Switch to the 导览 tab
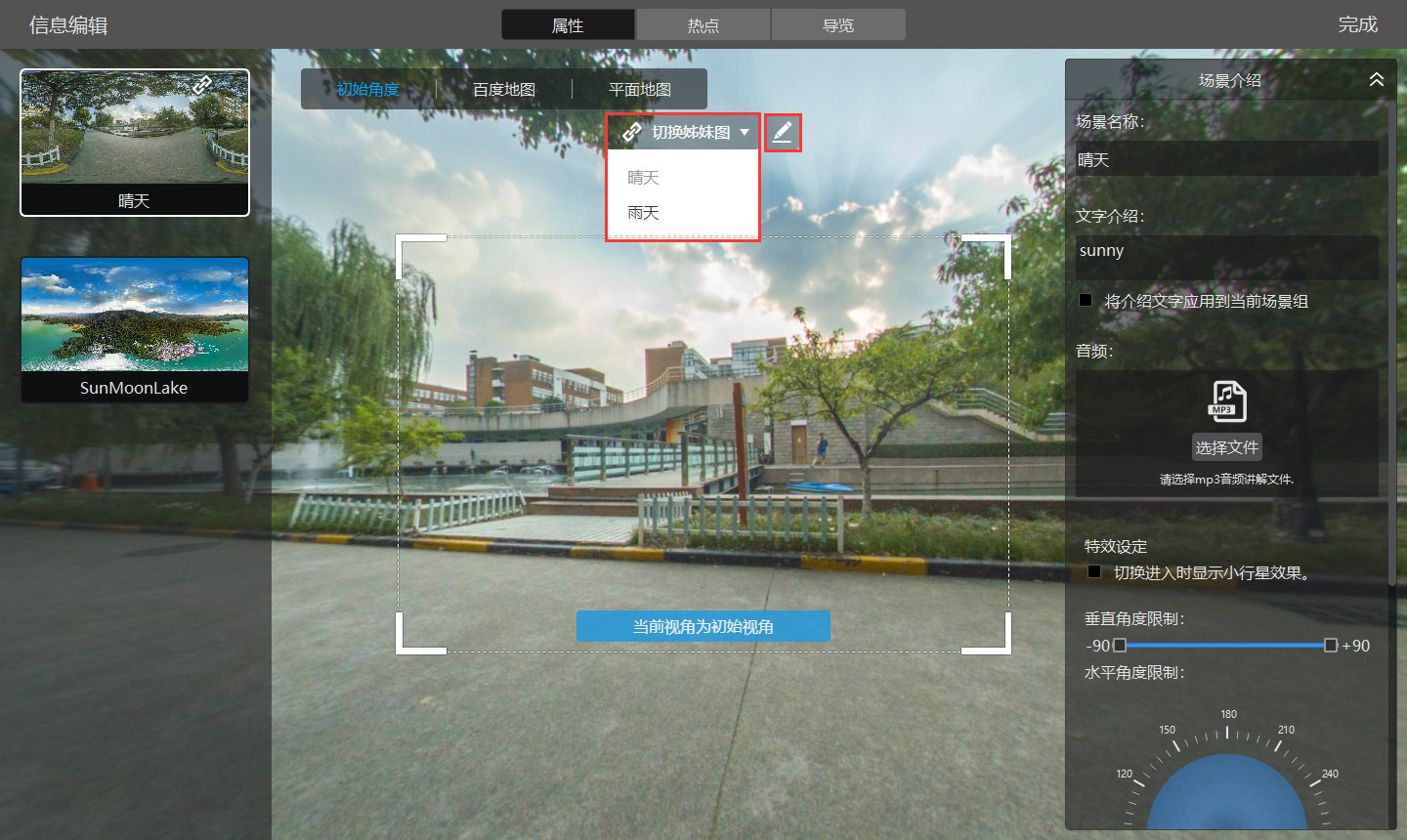The height and width of the screenshot is (840, 1407). (837, 25)
